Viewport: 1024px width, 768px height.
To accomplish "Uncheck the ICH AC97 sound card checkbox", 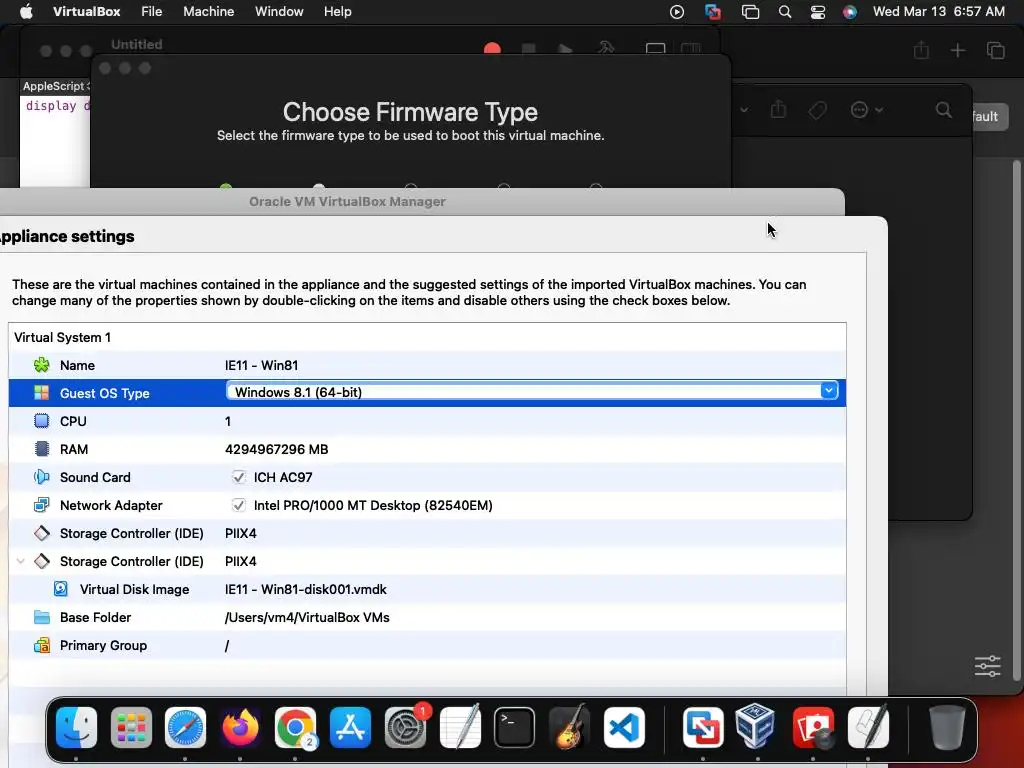I will pos(238,477).
